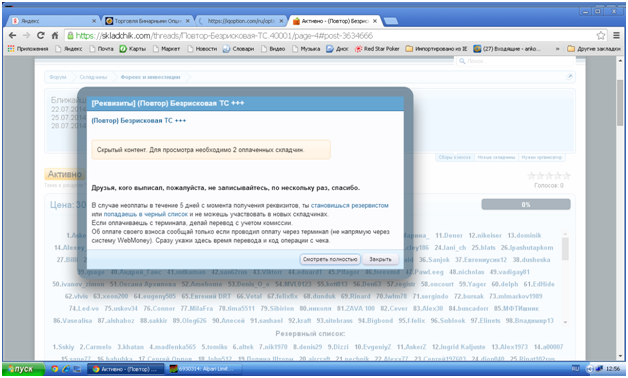The height and width of the screenshot is (378, 628).
Task: Open the Chrome hamburger menu
Action: pyautogui.click(x=617, y=36)
